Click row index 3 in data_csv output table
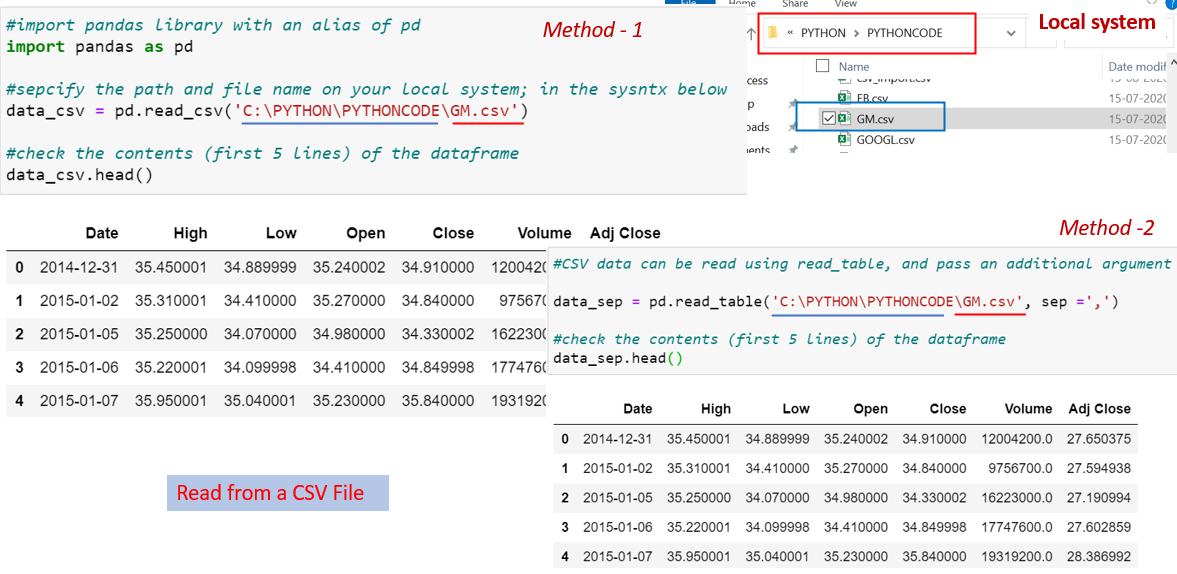The height and width of the screenshot is (574, 1177). [x=20, y=367]
